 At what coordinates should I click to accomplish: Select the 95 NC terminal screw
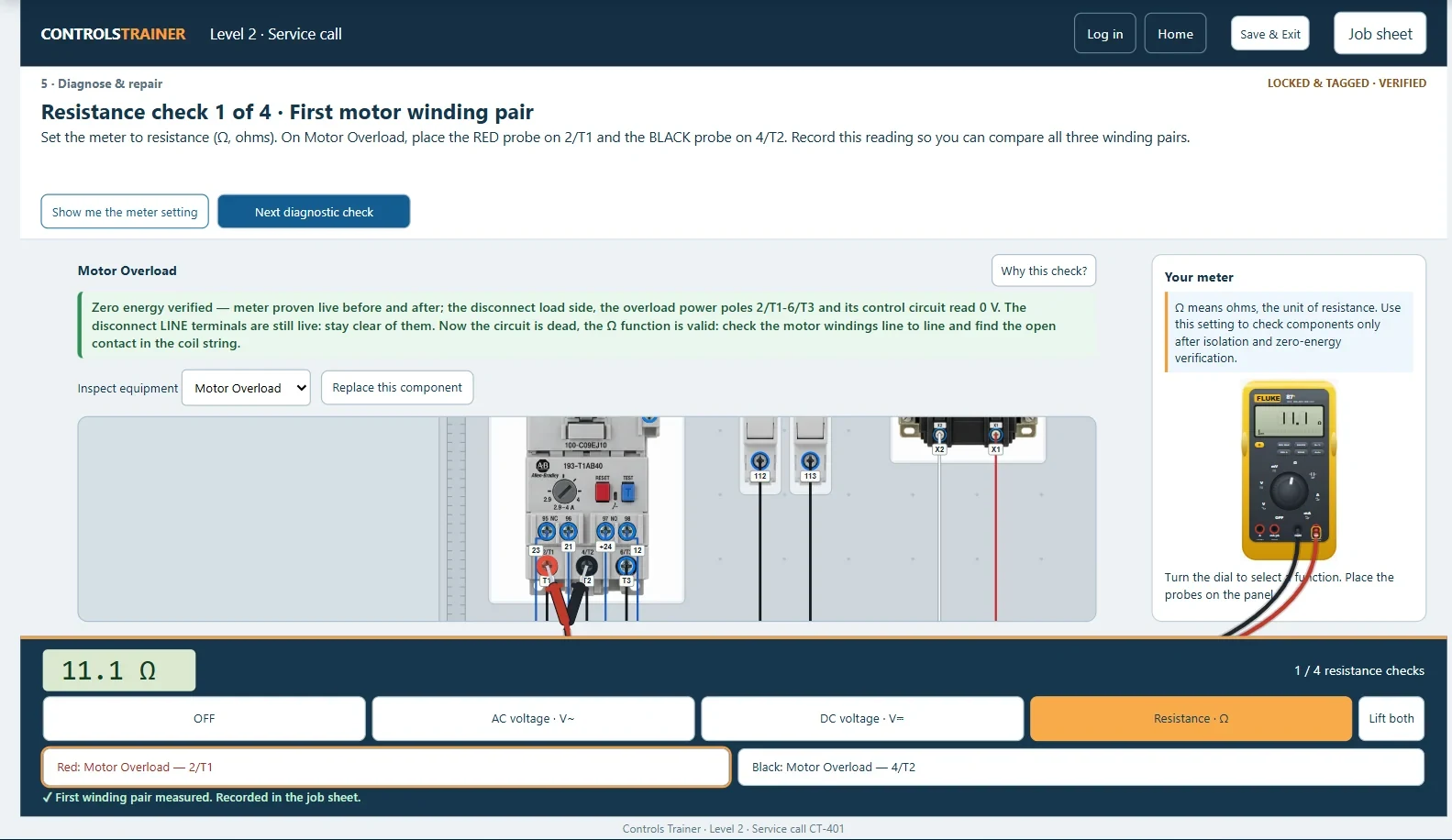tap(547, 531)
